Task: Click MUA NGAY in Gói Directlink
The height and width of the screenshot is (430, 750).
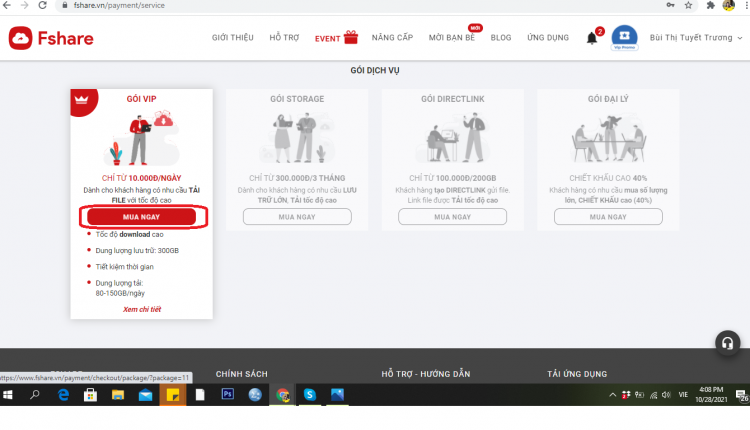Action: pos(452,217)
